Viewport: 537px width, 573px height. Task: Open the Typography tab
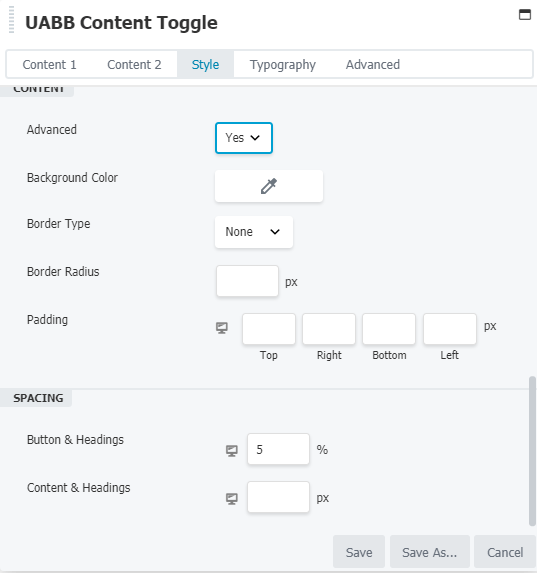283,65
